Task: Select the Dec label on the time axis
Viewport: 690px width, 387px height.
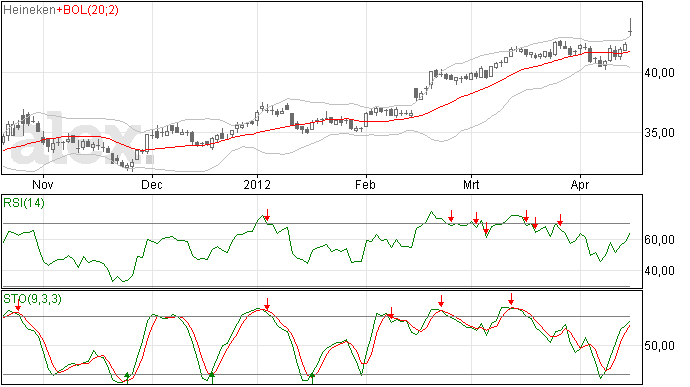Action: [x=152, y=184]
